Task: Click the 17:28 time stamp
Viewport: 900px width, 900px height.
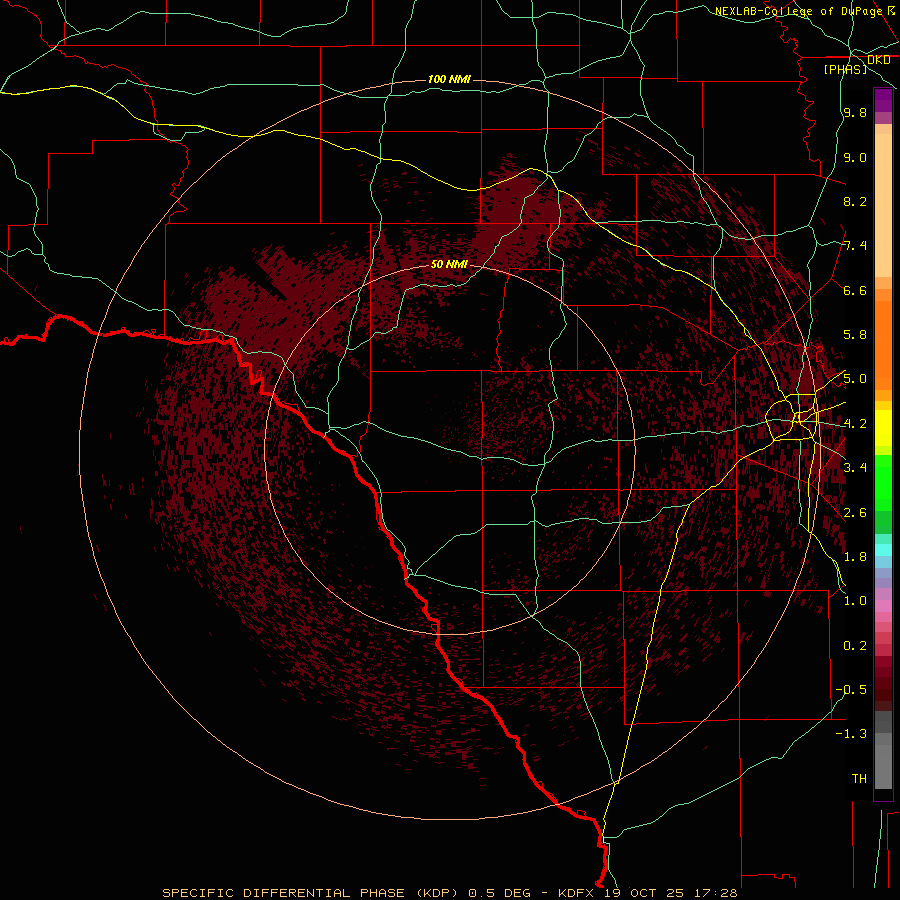Action: pyautogui.click(x=715, y=893)
